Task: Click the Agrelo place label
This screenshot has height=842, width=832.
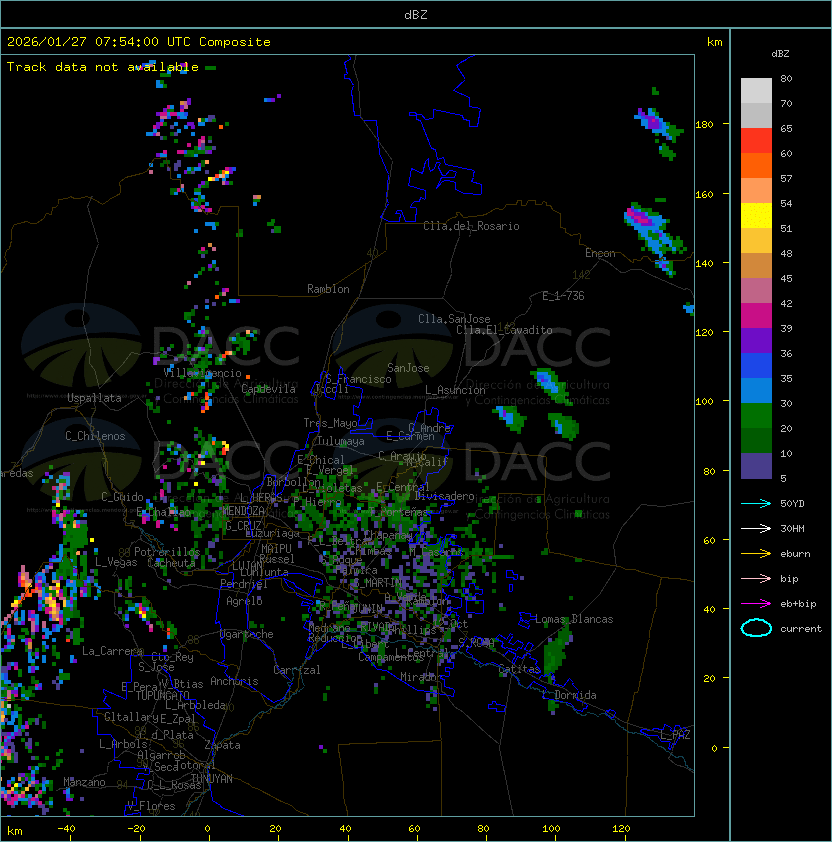Action: [244, 601]
